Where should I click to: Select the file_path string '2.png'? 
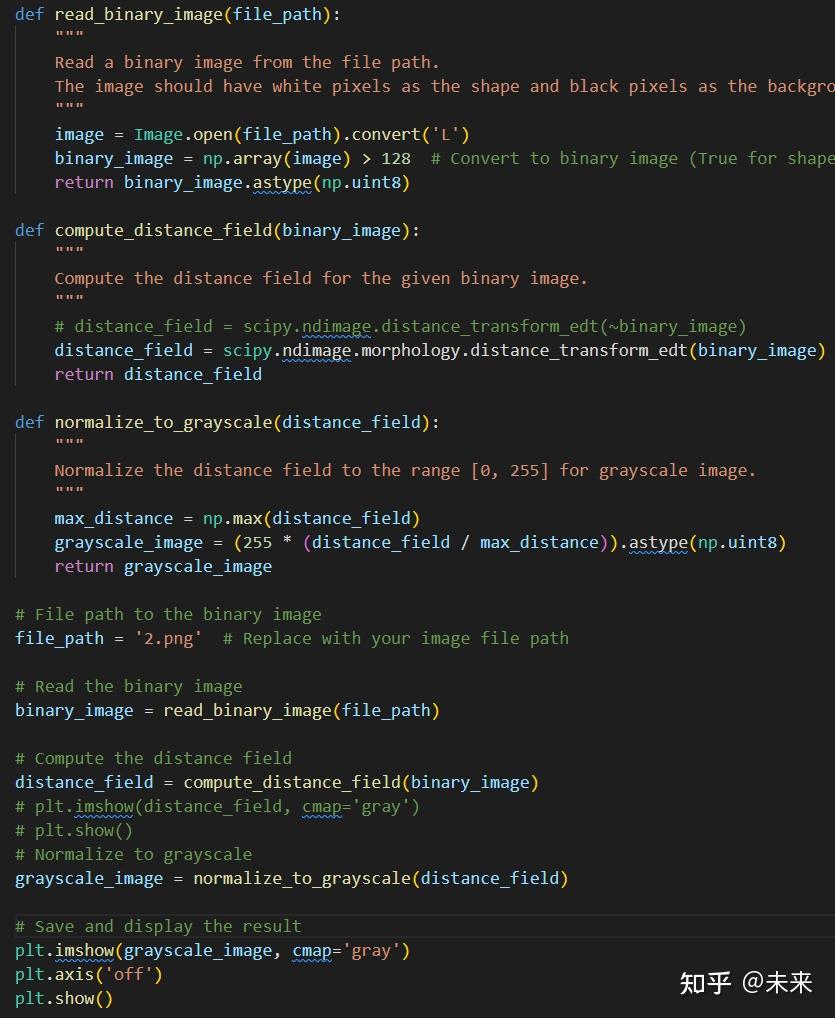pos(168,638)
